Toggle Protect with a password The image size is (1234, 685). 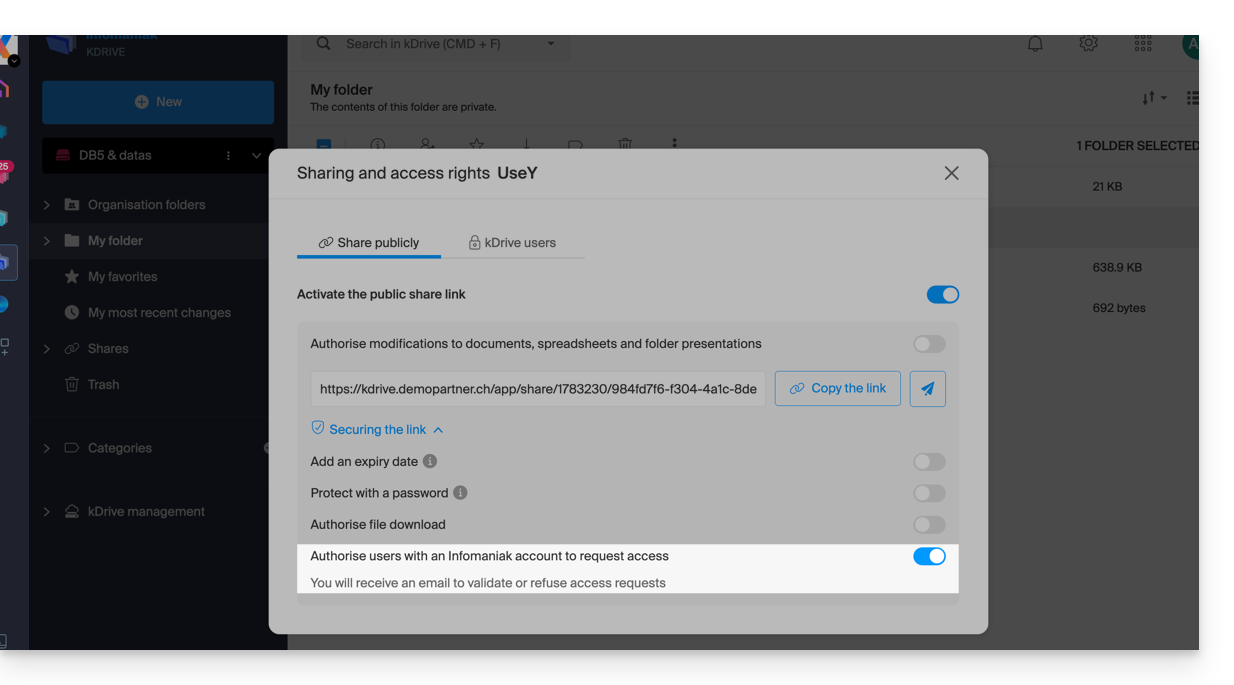click(x=929, y=493)
